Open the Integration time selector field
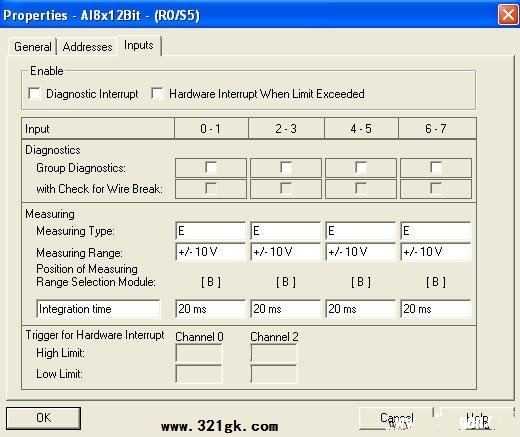520x437 pixels. [98, 309]
